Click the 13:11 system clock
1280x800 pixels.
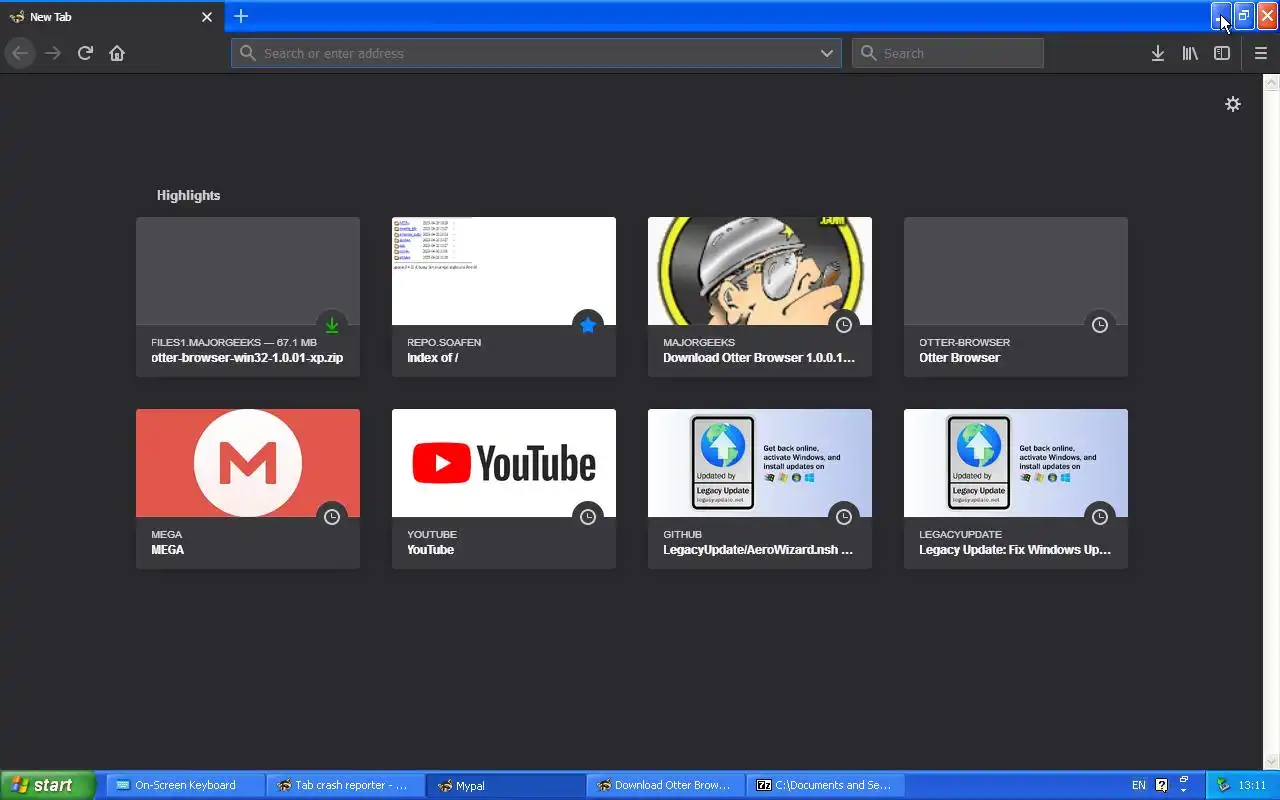tap(1252, 785)
